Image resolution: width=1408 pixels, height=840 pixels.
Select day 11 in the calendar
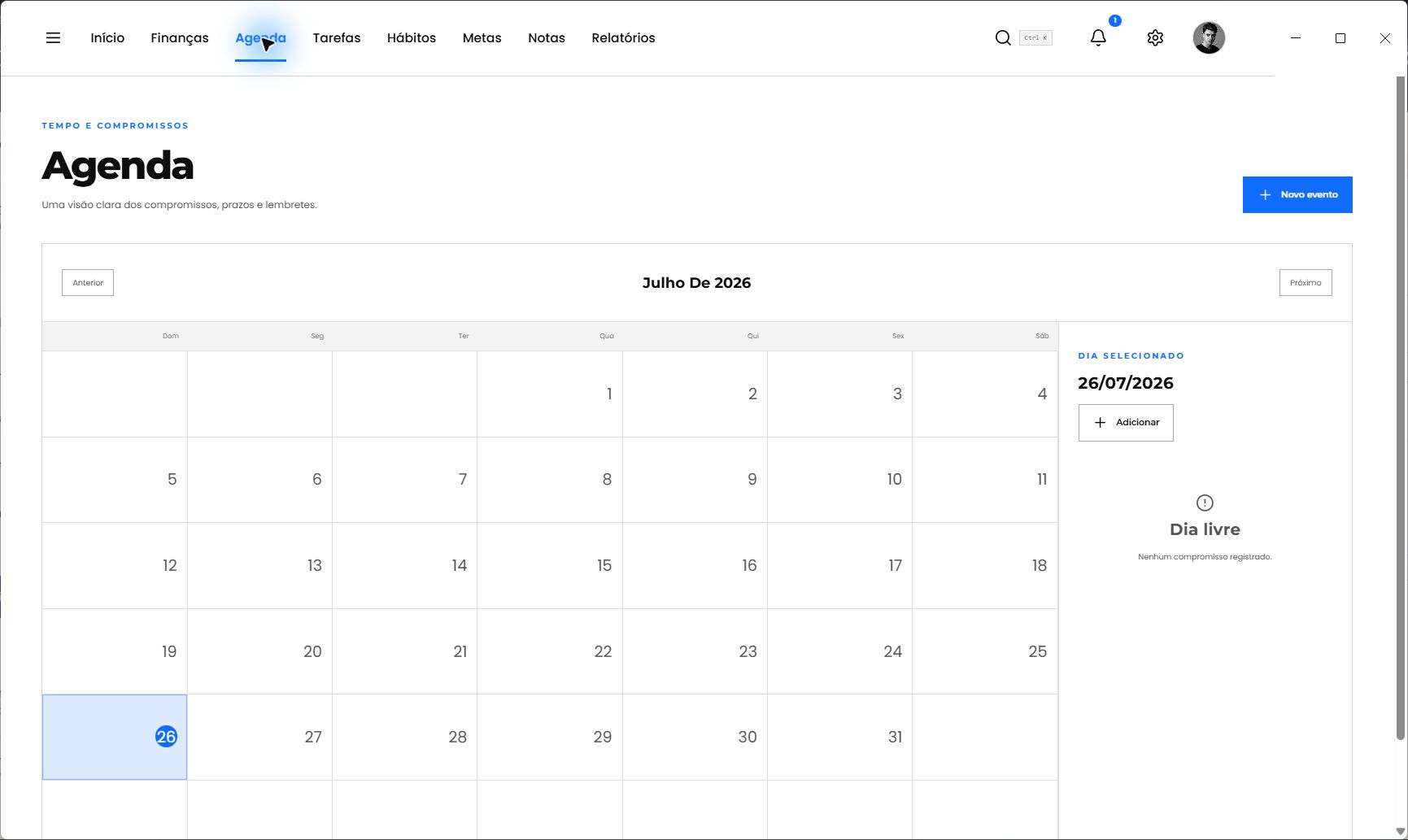(x=985, y=480)
